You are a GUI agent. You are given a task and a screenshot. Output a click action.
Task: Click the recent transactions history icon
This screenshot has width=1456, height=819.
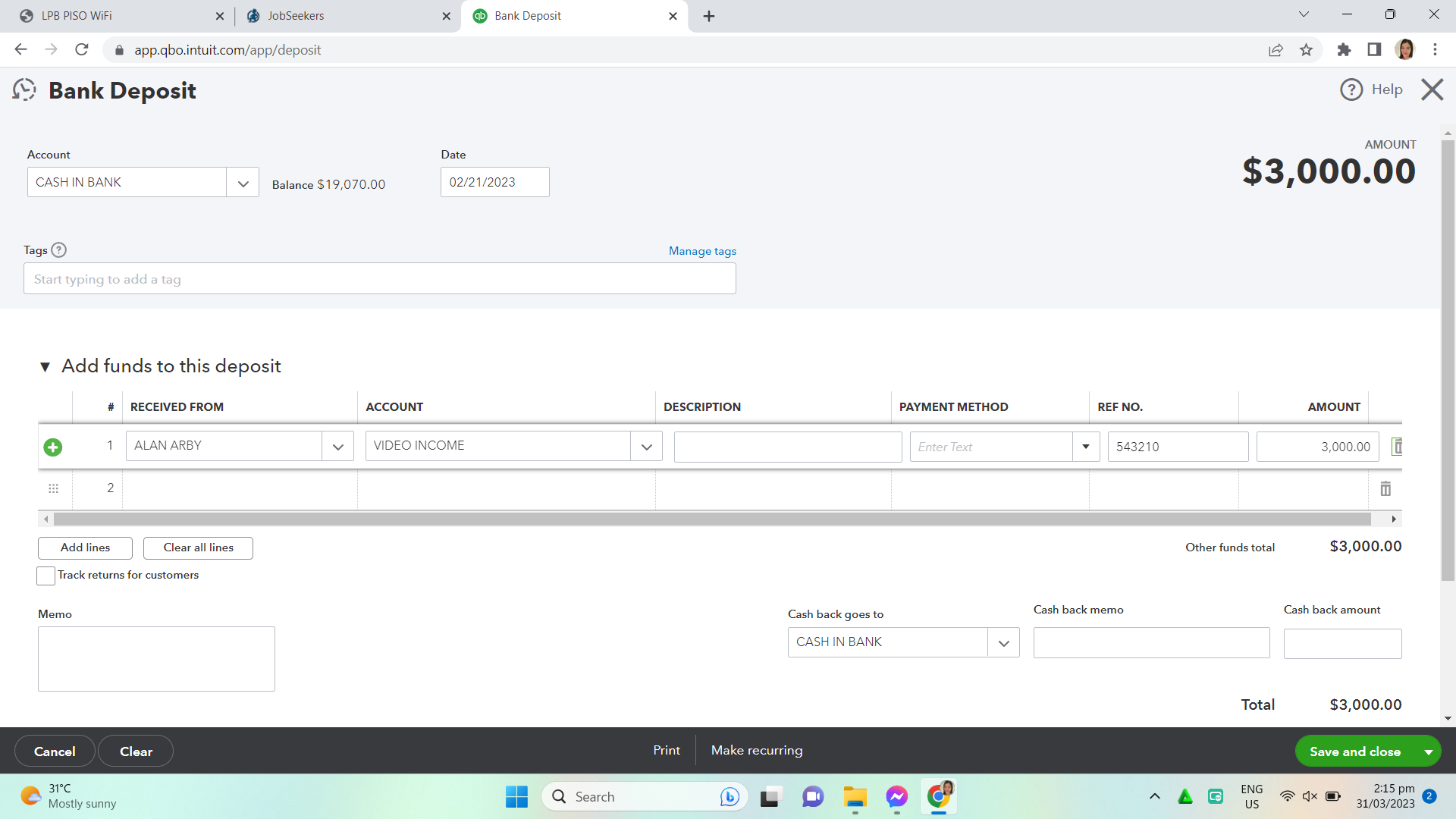(x=24, y=90)
